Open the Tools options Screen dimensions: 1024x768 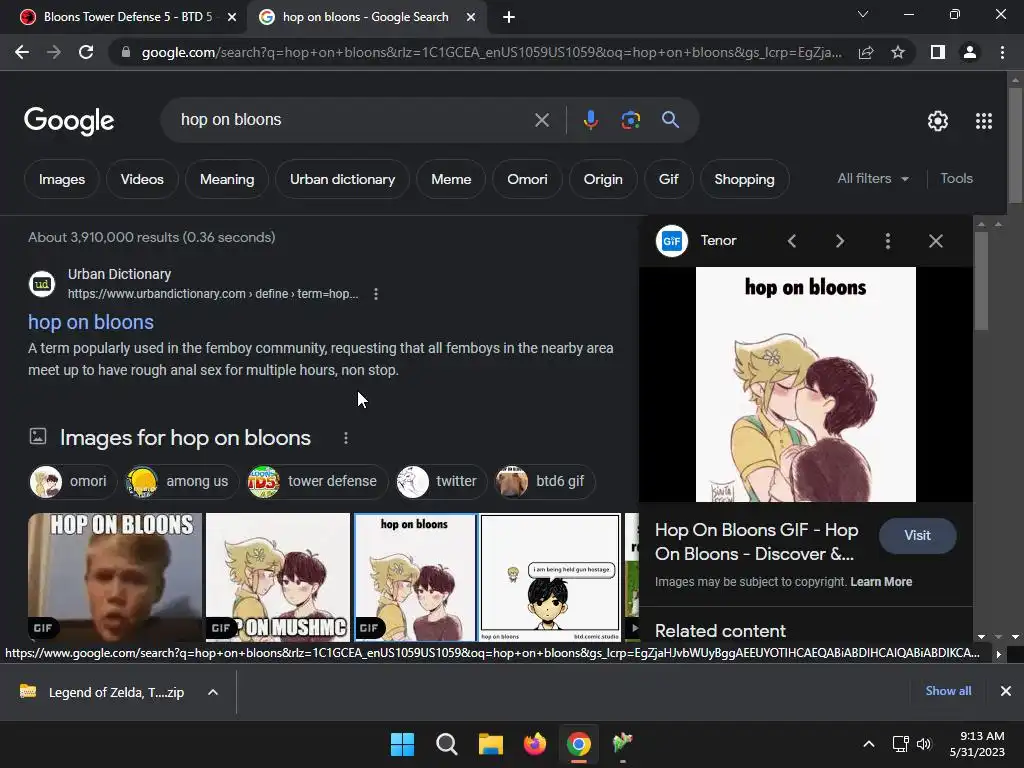coord(956,178)
